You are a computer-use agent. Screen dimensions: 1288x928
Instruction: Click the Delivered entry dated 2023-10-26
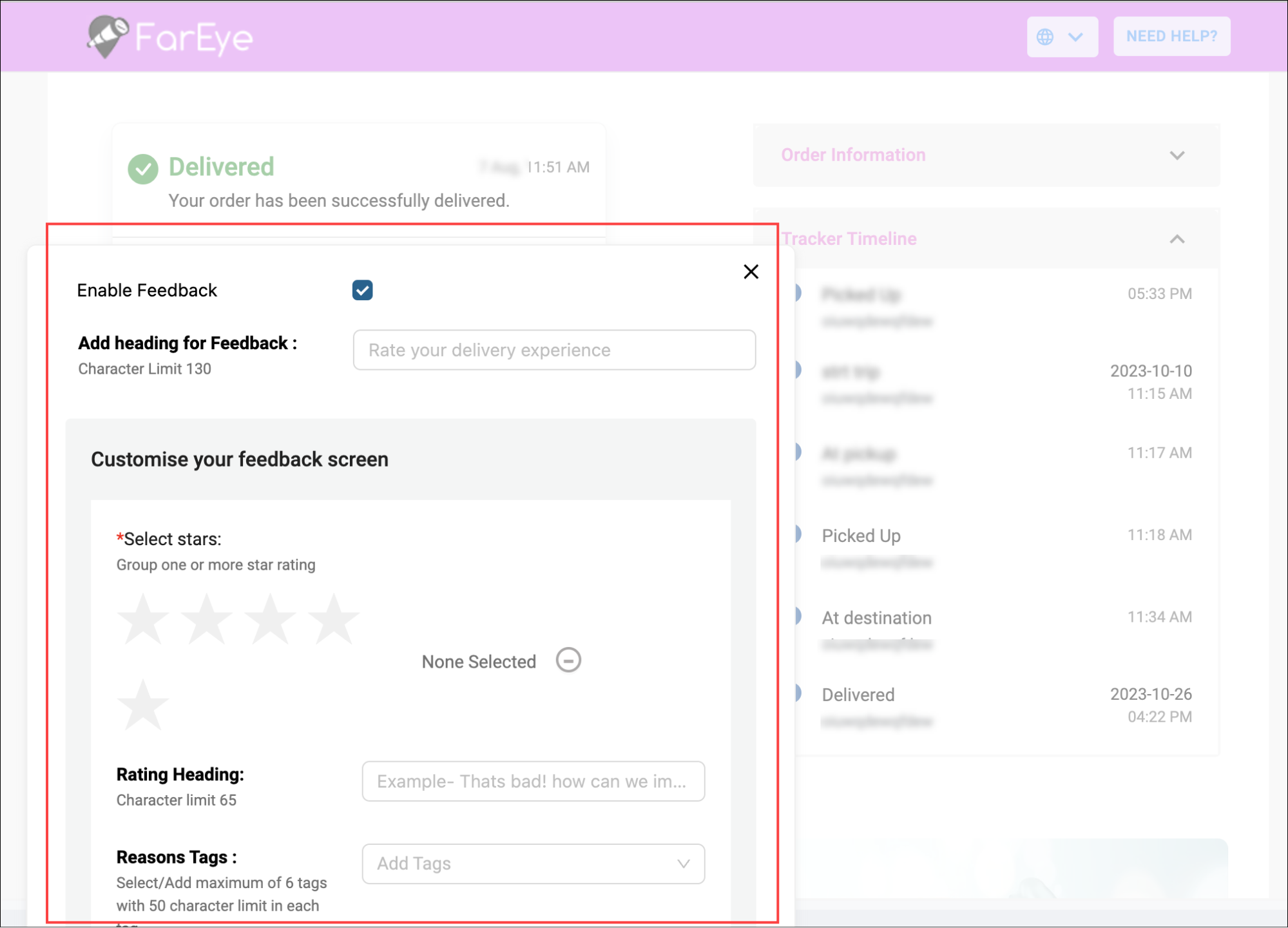pyautogui.click(x=858, y=695)
